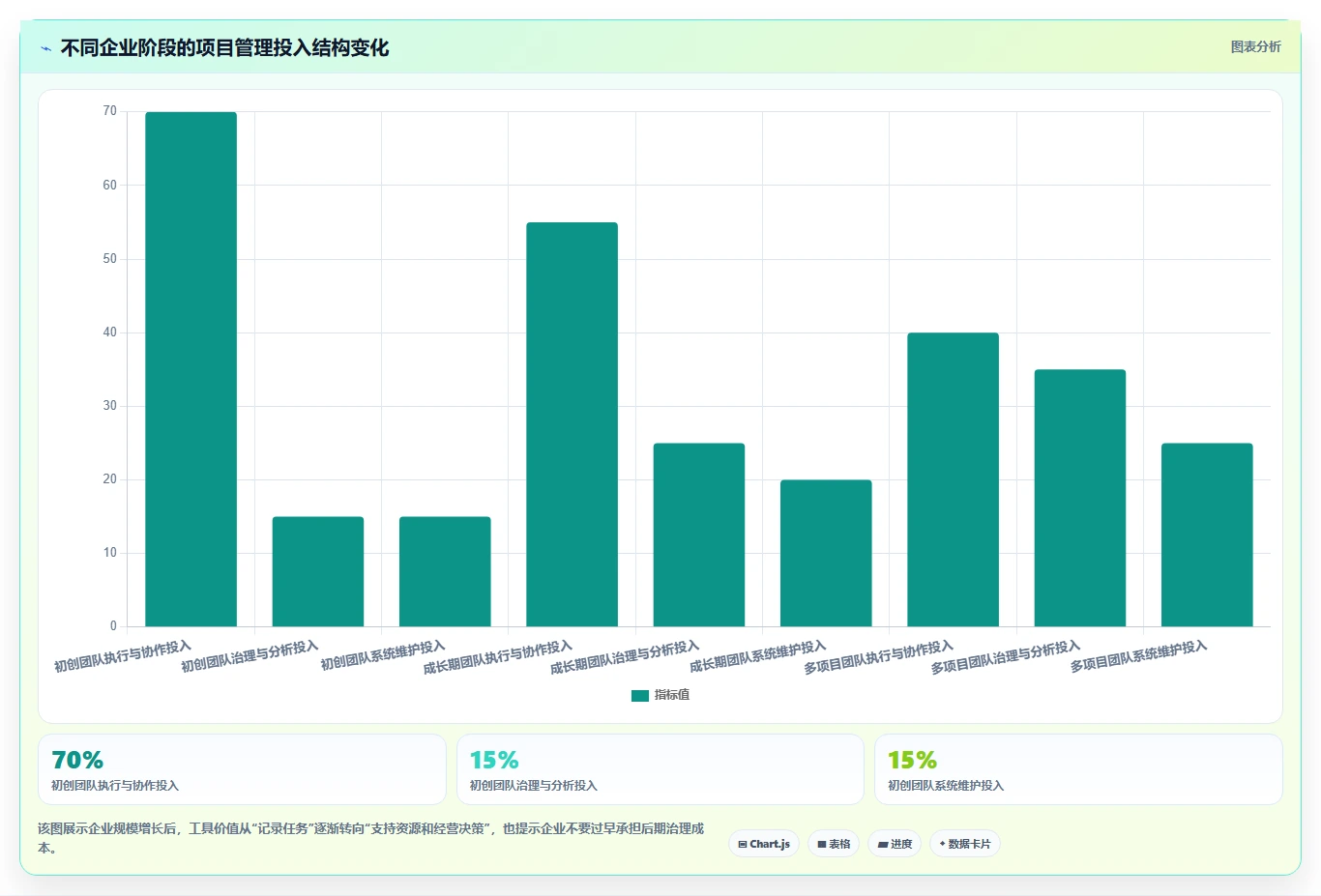This screenshot has width=1321, height=896.
Task: Click the 60 tick on the y-axis
Action: pos(109,185)
